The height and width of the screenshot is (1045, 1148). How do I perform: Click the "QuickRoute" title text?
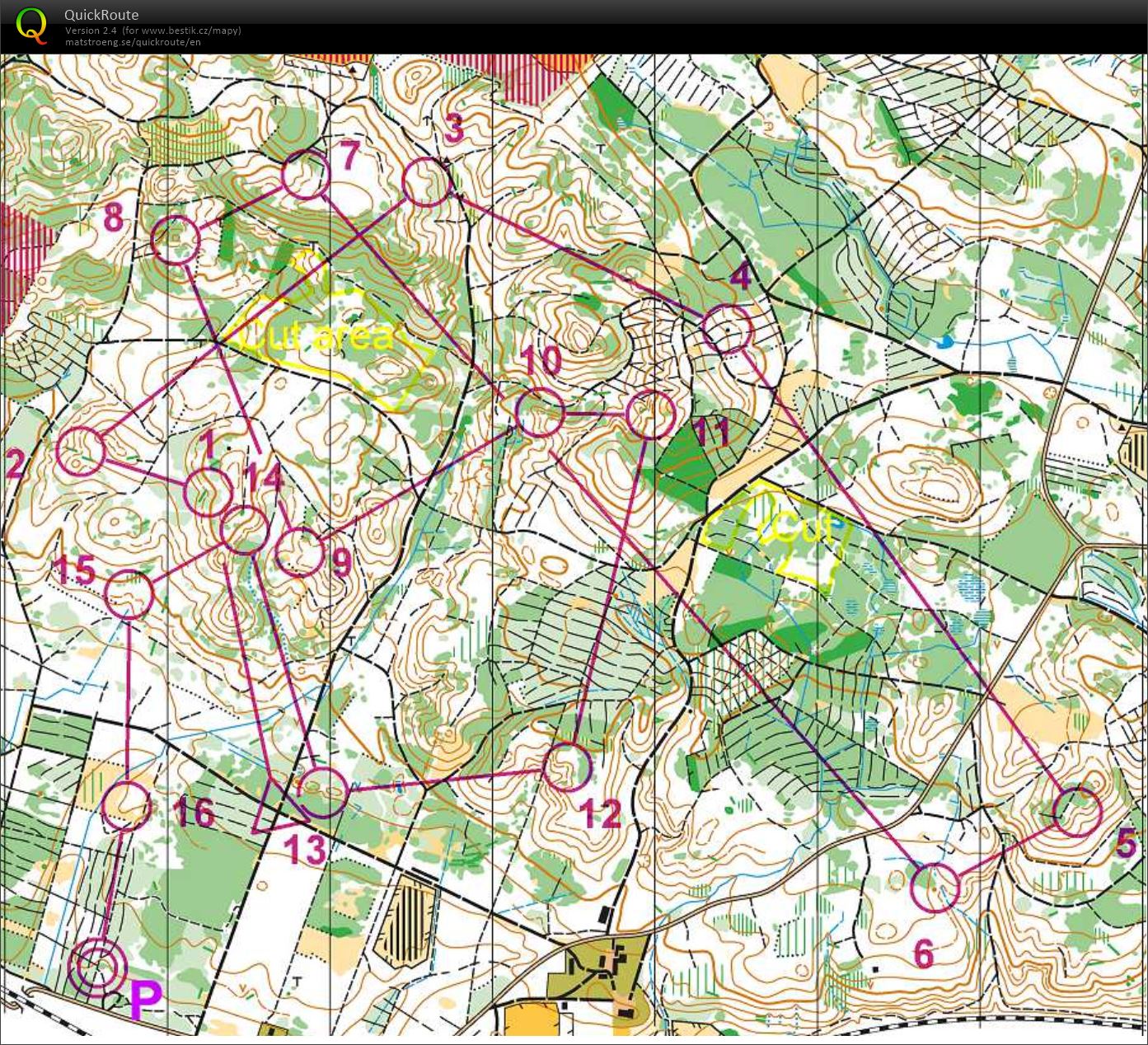pyautogui.click(x=101, y=15)
